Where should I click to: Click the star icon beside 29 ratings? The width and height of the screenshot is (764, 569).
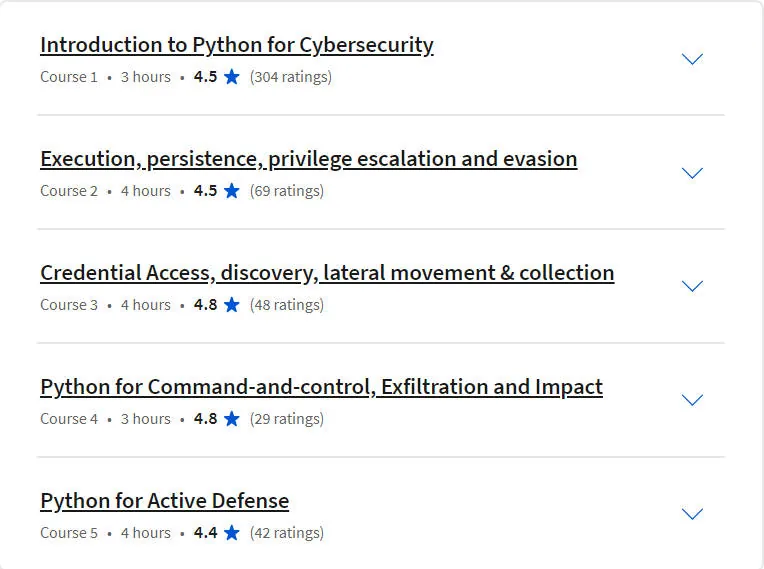(232, 418)
